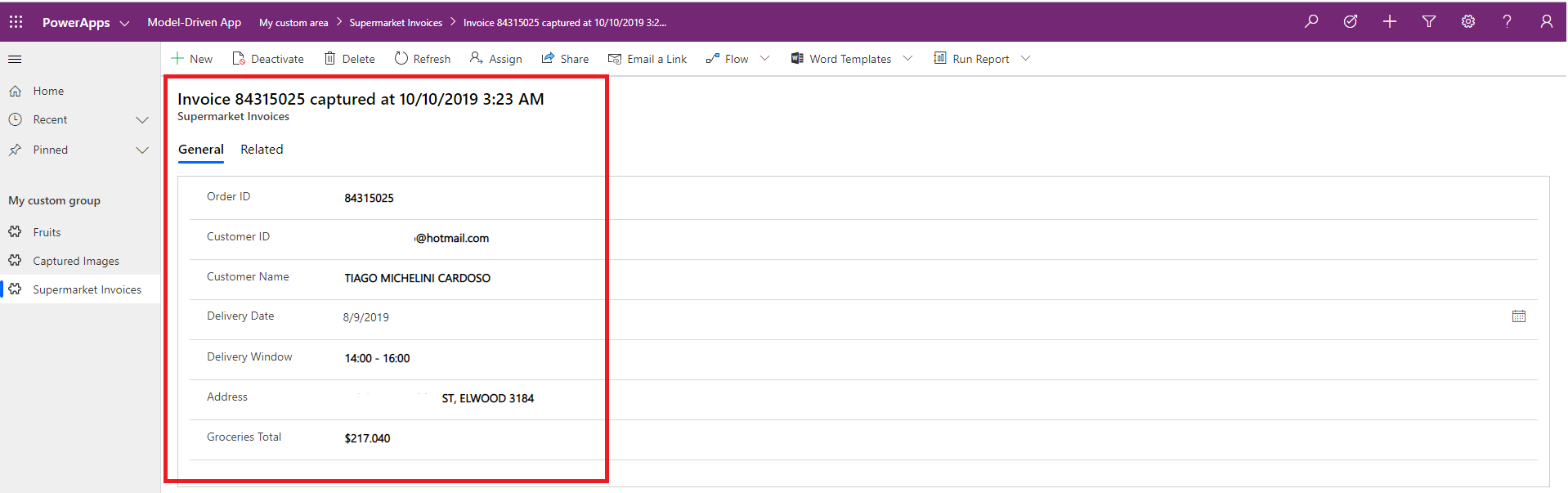
Task: Open the advanced find filter icon
Action: pyautogui.click(x=1429, y=22)
